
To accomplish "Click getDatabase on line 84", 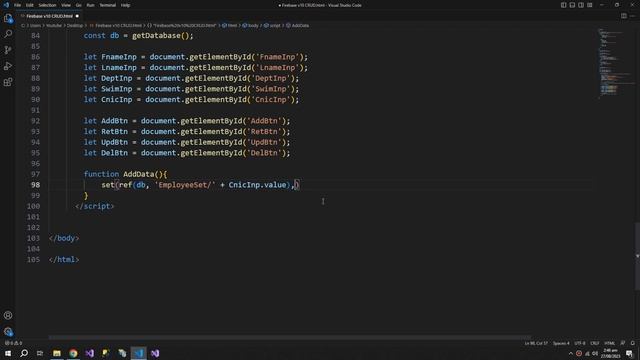I will tap(156, 36).
